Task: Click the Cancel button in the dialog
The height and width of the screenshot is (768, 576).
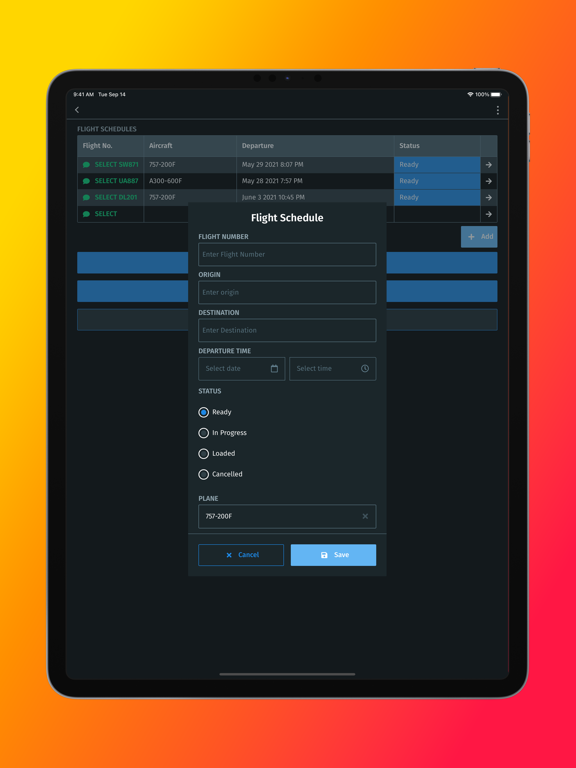Action: (x=241, y=555)
